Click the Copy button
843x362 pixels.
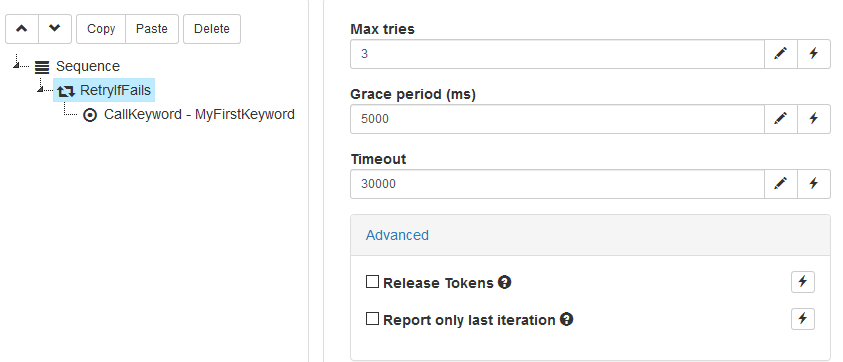[x=101, y=29]
